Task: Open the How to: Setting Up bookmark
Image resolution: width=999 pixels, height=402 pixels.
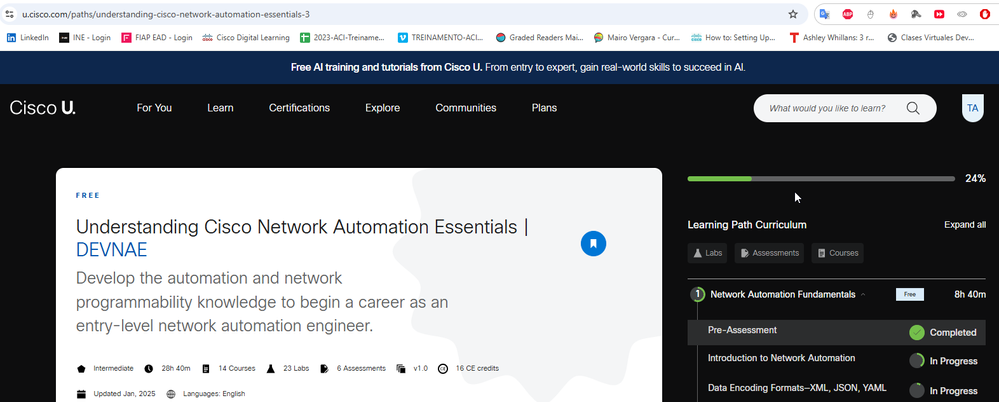Action: [735, 38]
